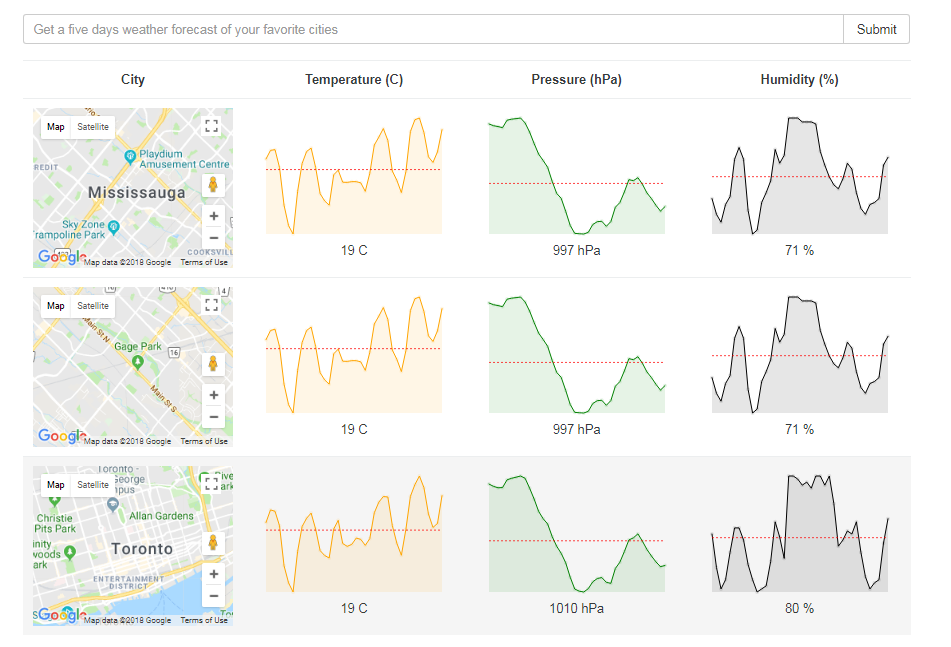951x647 pixels.
Task: Switch Mississauga map to Satellite view
Action: (92, 126)
